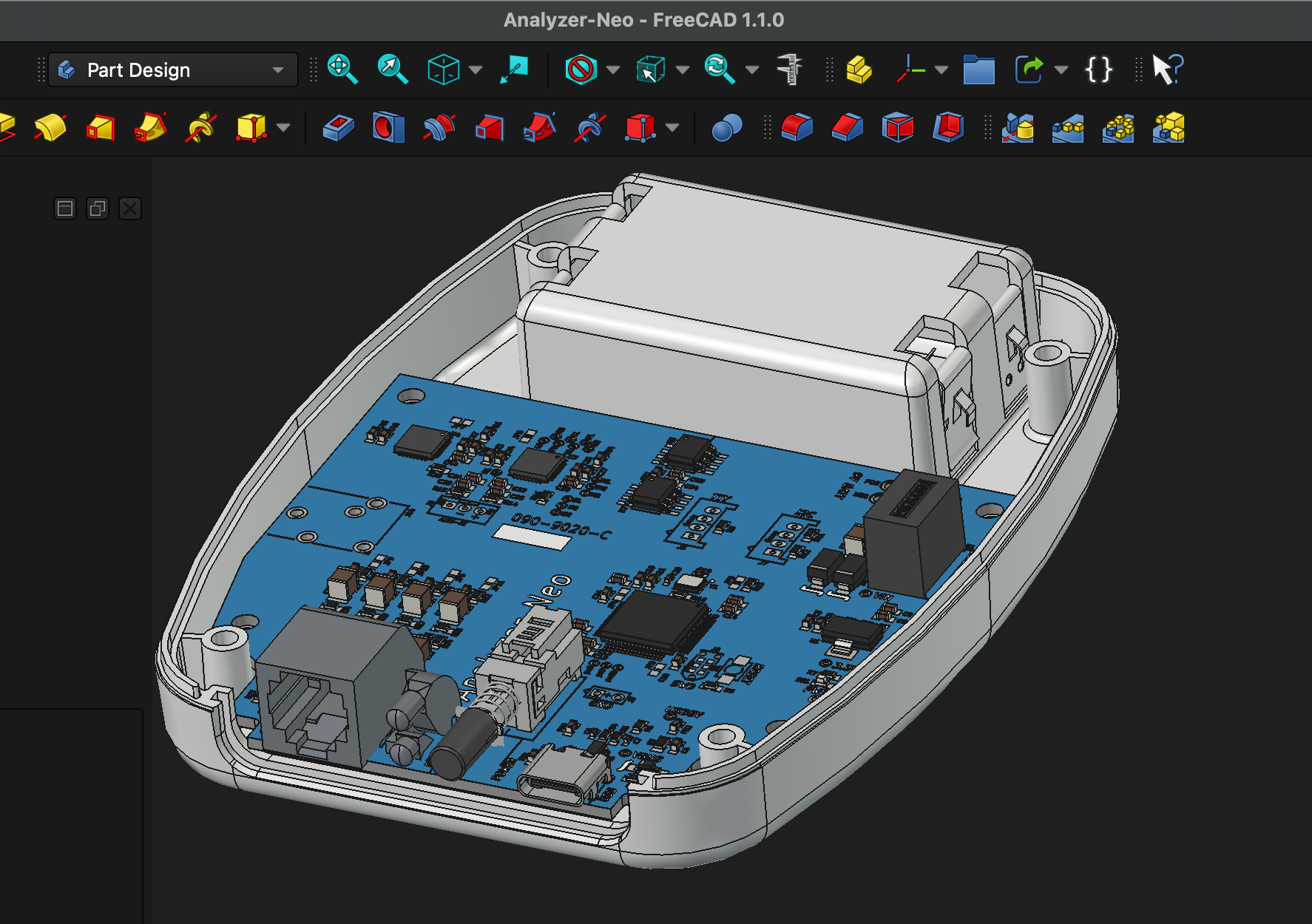Image resolution: width=1312 pixels, height=924 pixels.
Task: Select the red Chamfer tool
Action: tap(848, 127)
